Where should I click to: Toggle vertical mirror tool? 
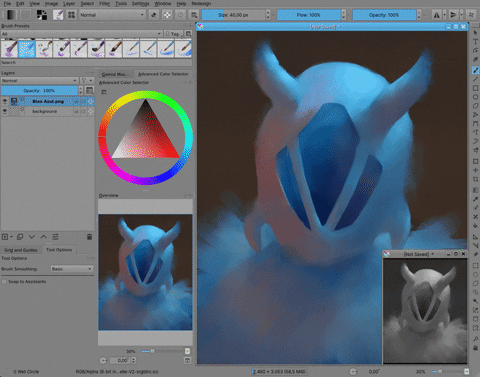point(453,15)
